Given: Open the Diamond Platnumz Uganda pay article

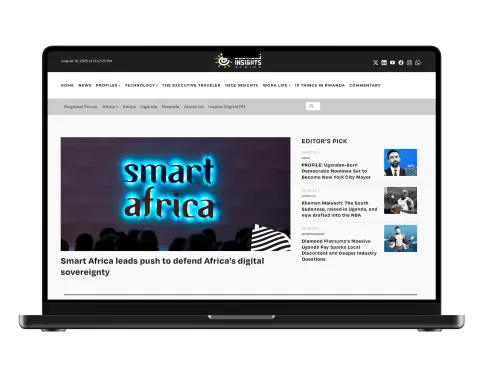Looking at the screenshot, I should tap(339, 250).
